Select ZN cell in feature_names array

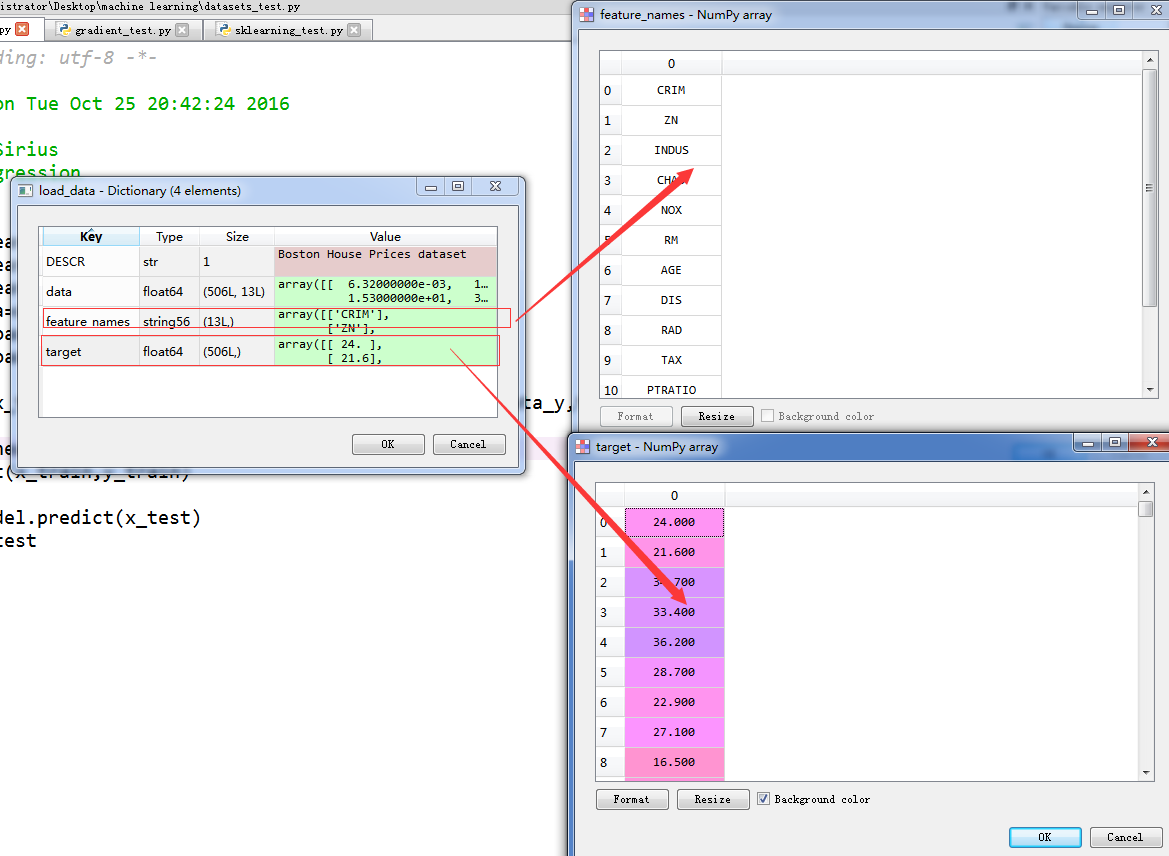[x=671, y=120]
